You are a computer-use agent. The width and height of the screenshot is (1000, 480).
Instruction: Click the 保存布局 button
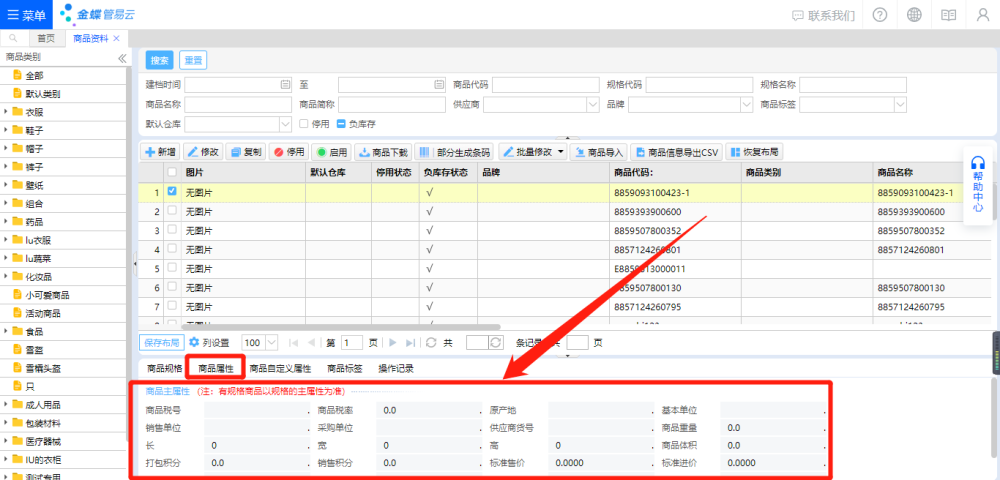pos(162,342)
